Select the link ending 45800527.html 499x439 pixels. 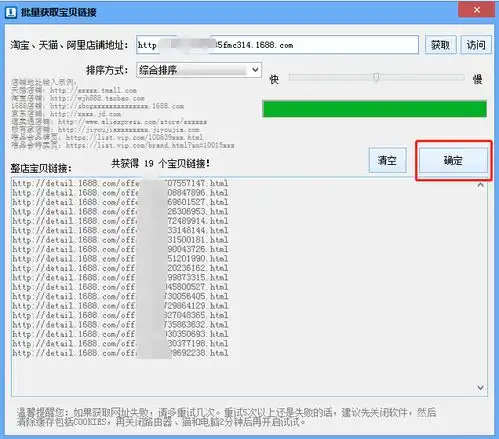pyautogui.click(x=120, y=287)
